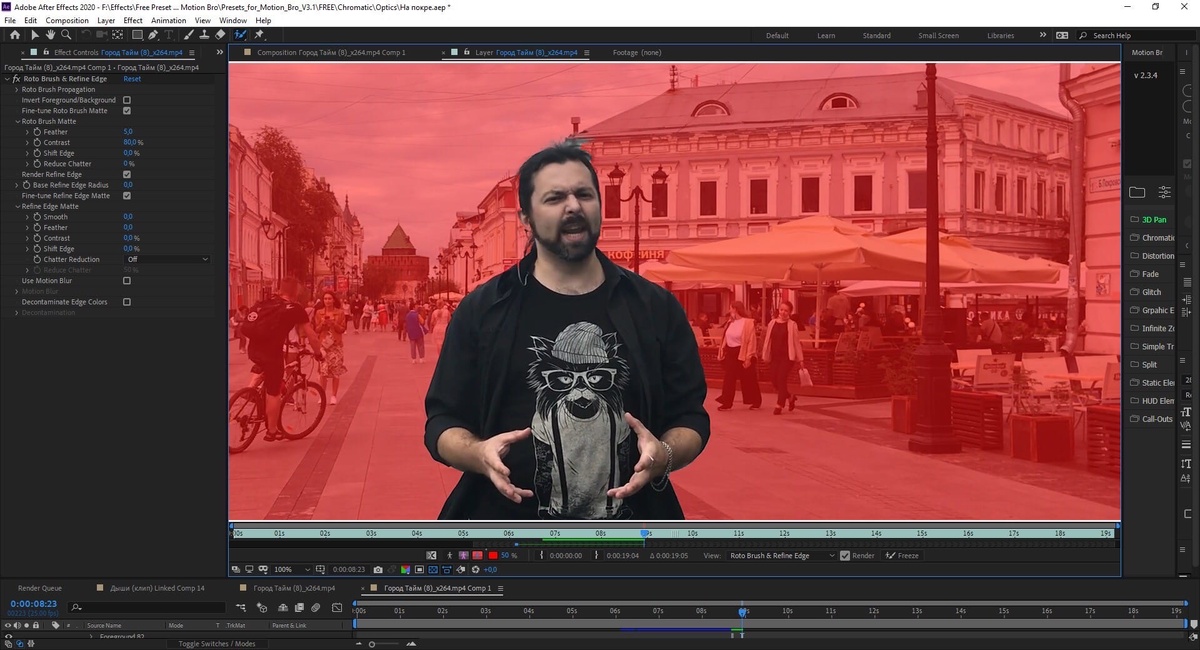Screen dimensions: 1200x650
Task: Open the Motion Bro folder icon
Action: 1137,192
